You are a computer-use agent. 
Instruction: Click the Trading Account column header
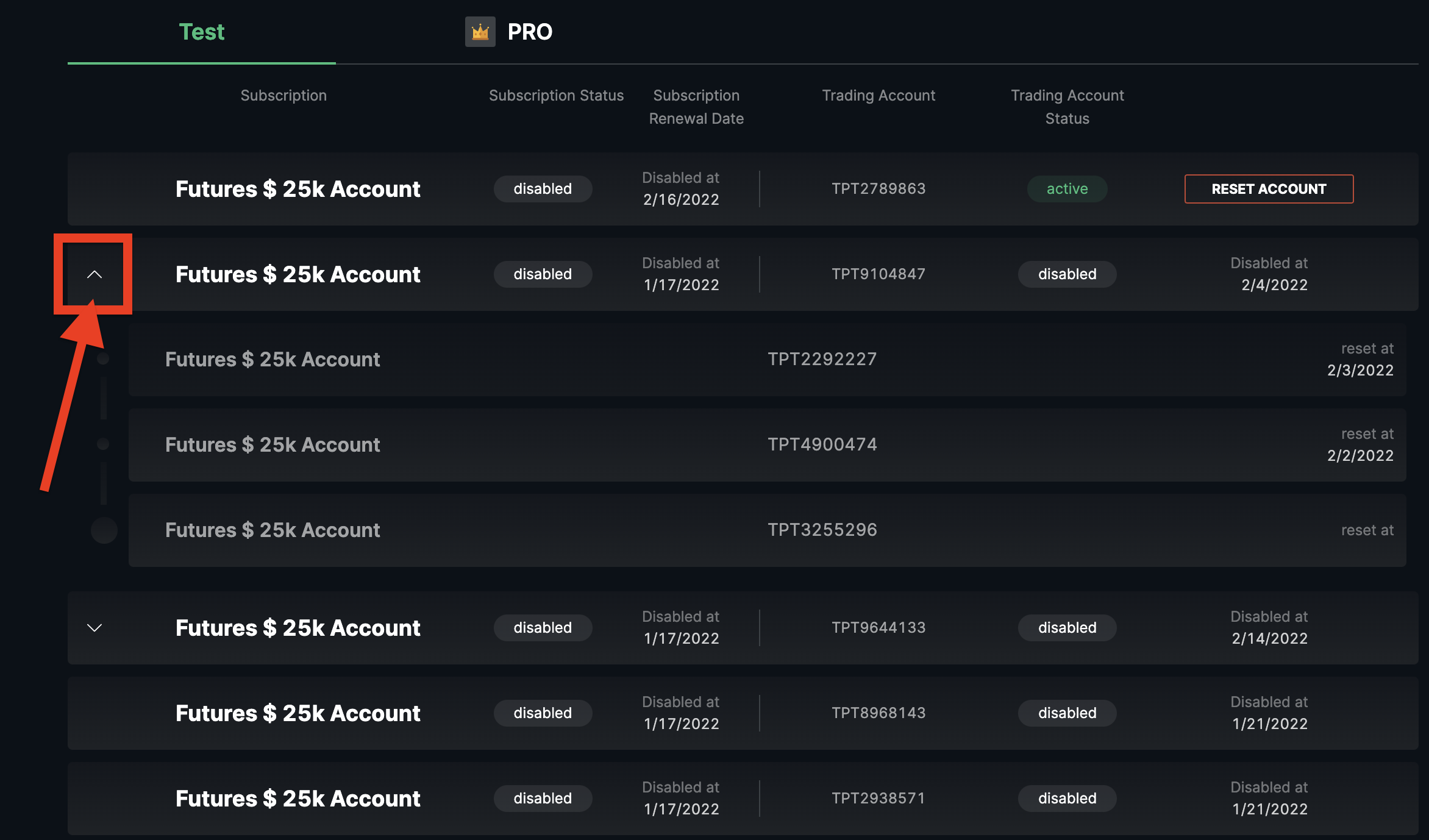(x=878, y=96)
